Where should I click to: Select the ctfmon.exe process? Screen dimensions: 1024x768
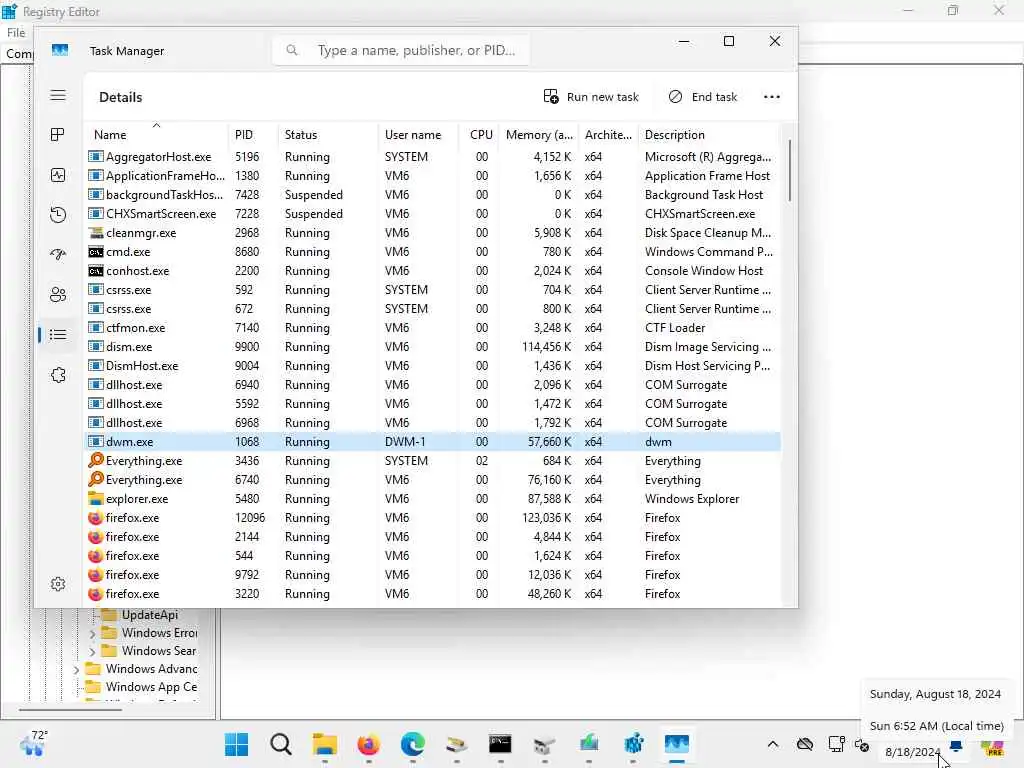tap(434, 328)
